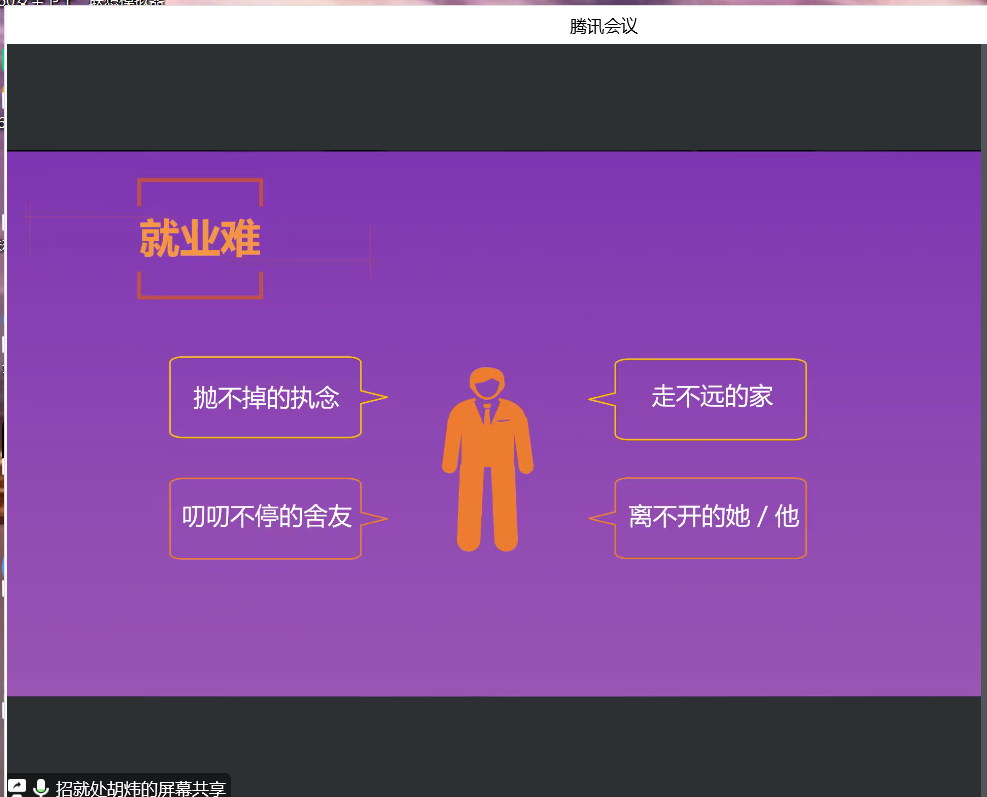
Task: Click the 走不远的家 speech bubble
Action: click(710, 397)
